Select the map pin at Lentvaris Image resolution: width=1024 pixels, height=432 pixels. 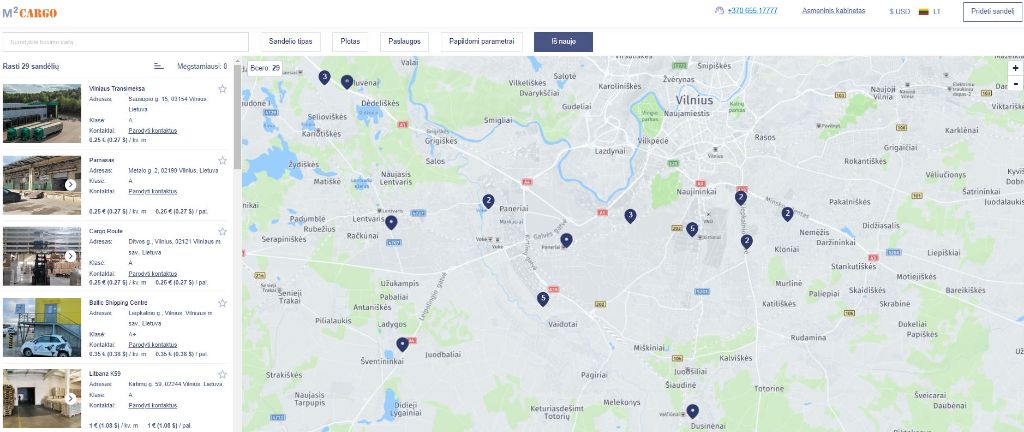click(x=391, y=223)
